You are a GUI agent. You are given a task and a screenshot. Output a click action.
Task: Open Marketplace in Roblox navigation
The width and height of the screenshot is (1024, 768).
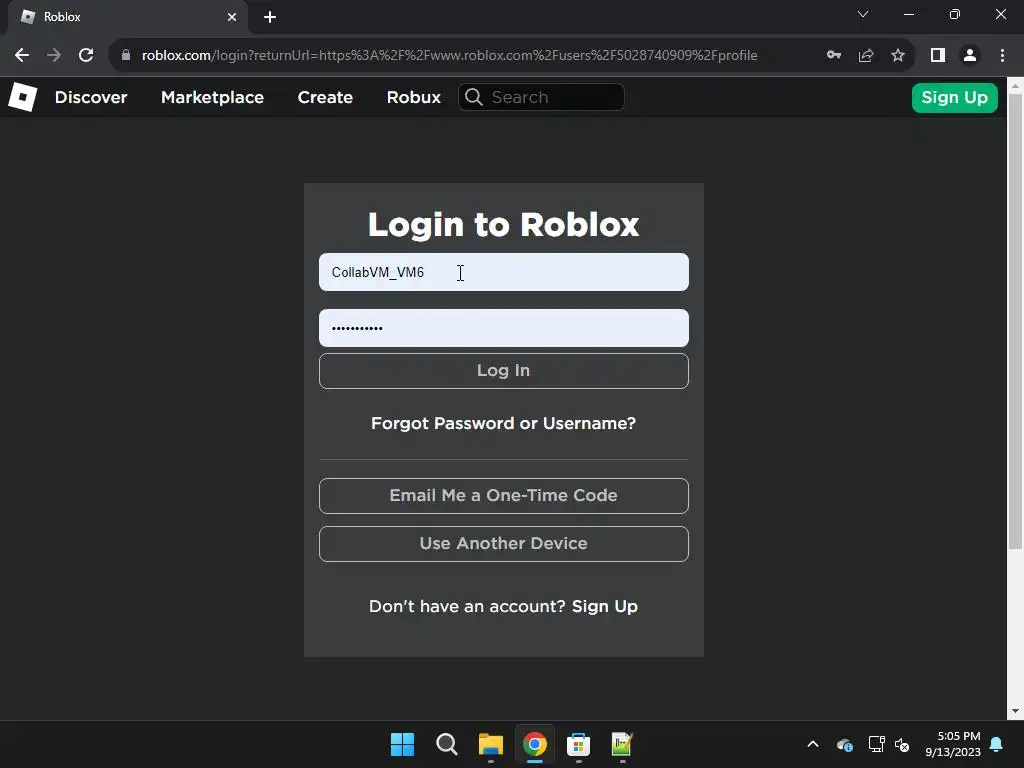pos(212,97)
